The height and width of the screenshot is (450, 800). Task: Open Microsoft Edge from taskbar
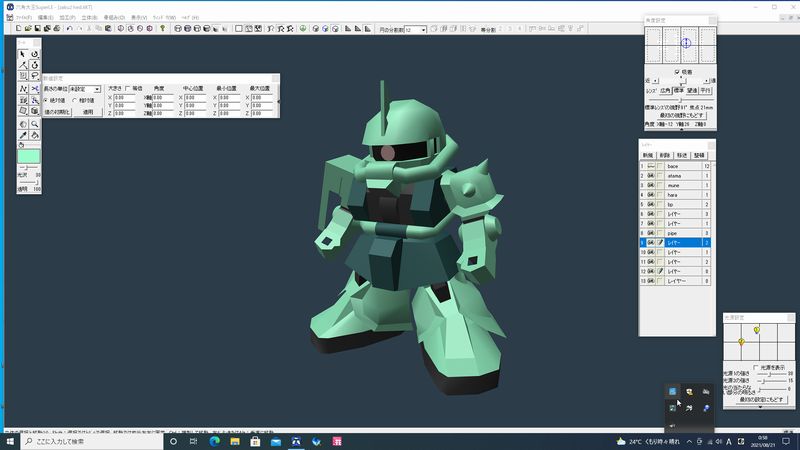tap(214, 441)
